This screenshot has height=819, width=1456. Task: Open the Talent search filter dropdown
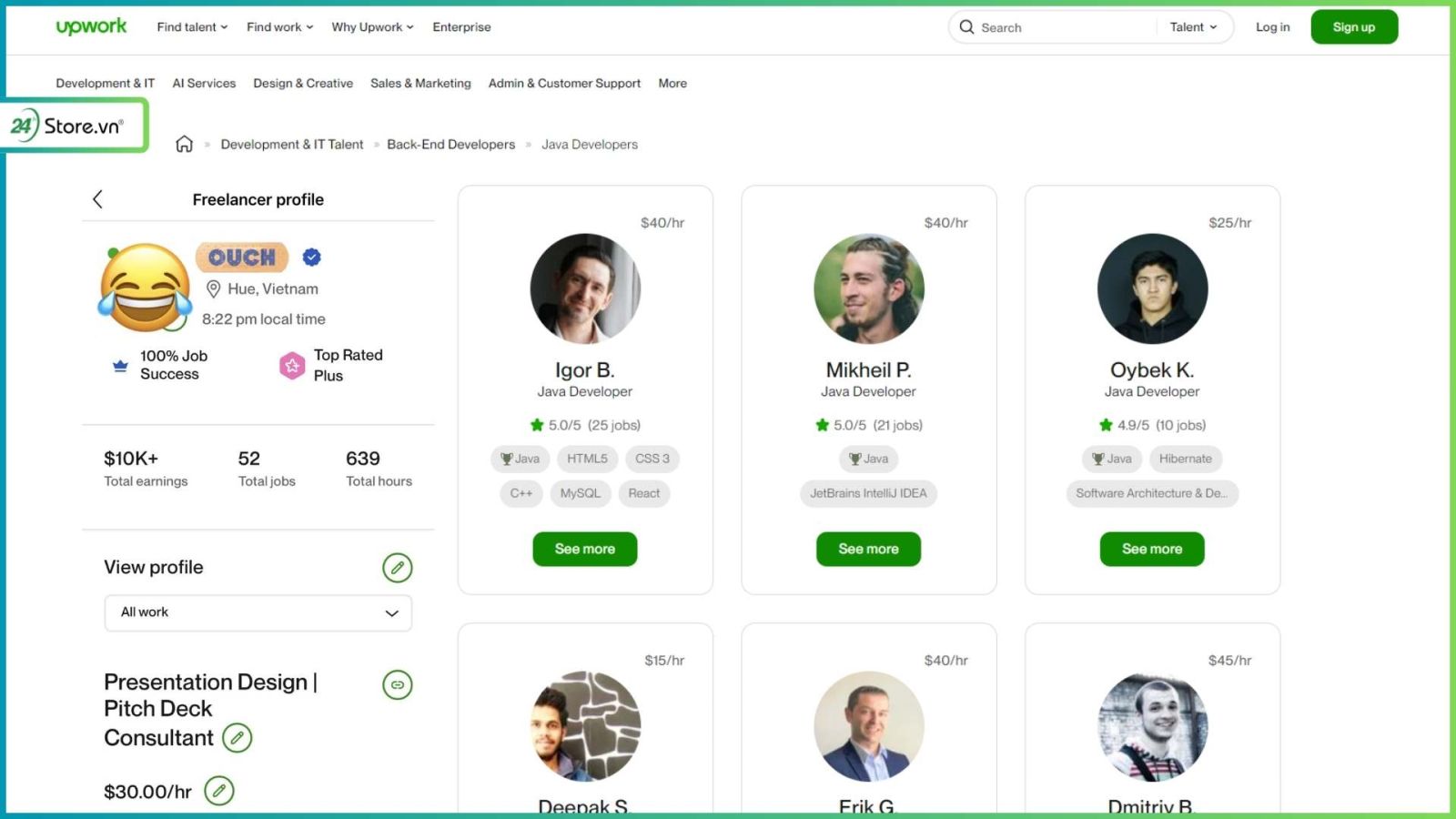[x=1193, y=27]
